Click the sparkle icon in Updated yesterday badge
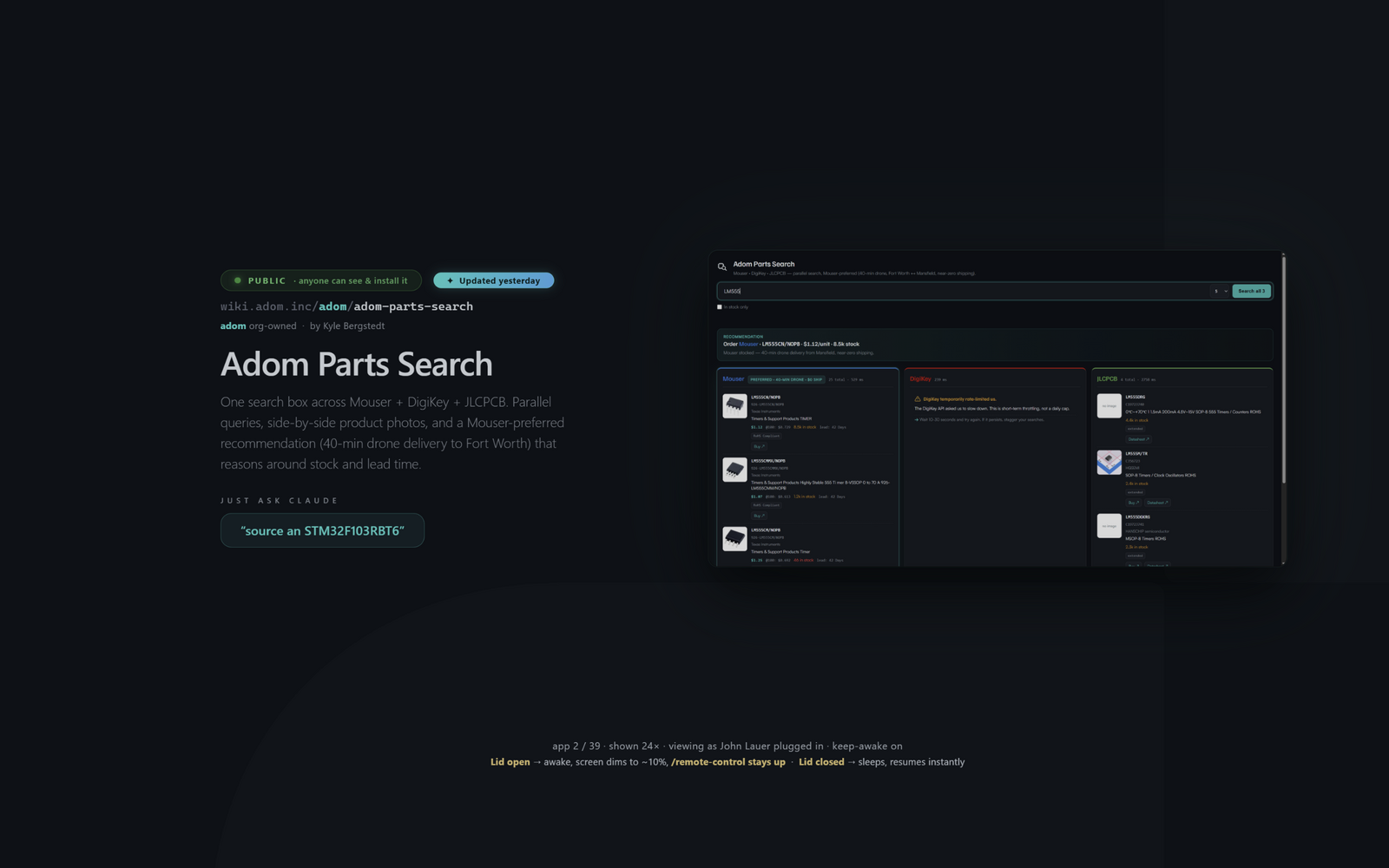Viewport: 1389px width, 868px height. coord(450,280)
